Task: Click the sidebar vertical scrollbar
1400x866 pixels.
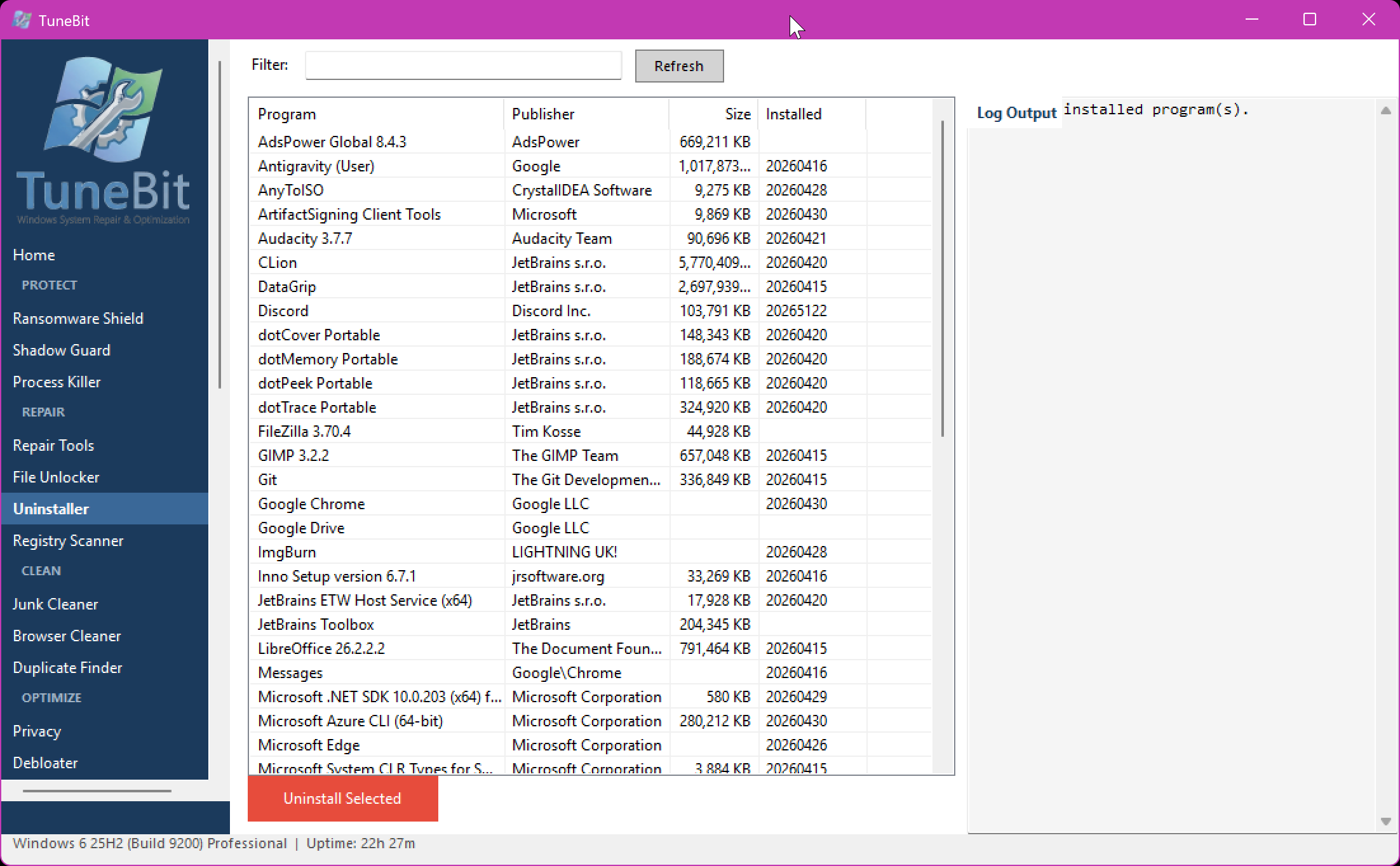Action: coord(220,224)
